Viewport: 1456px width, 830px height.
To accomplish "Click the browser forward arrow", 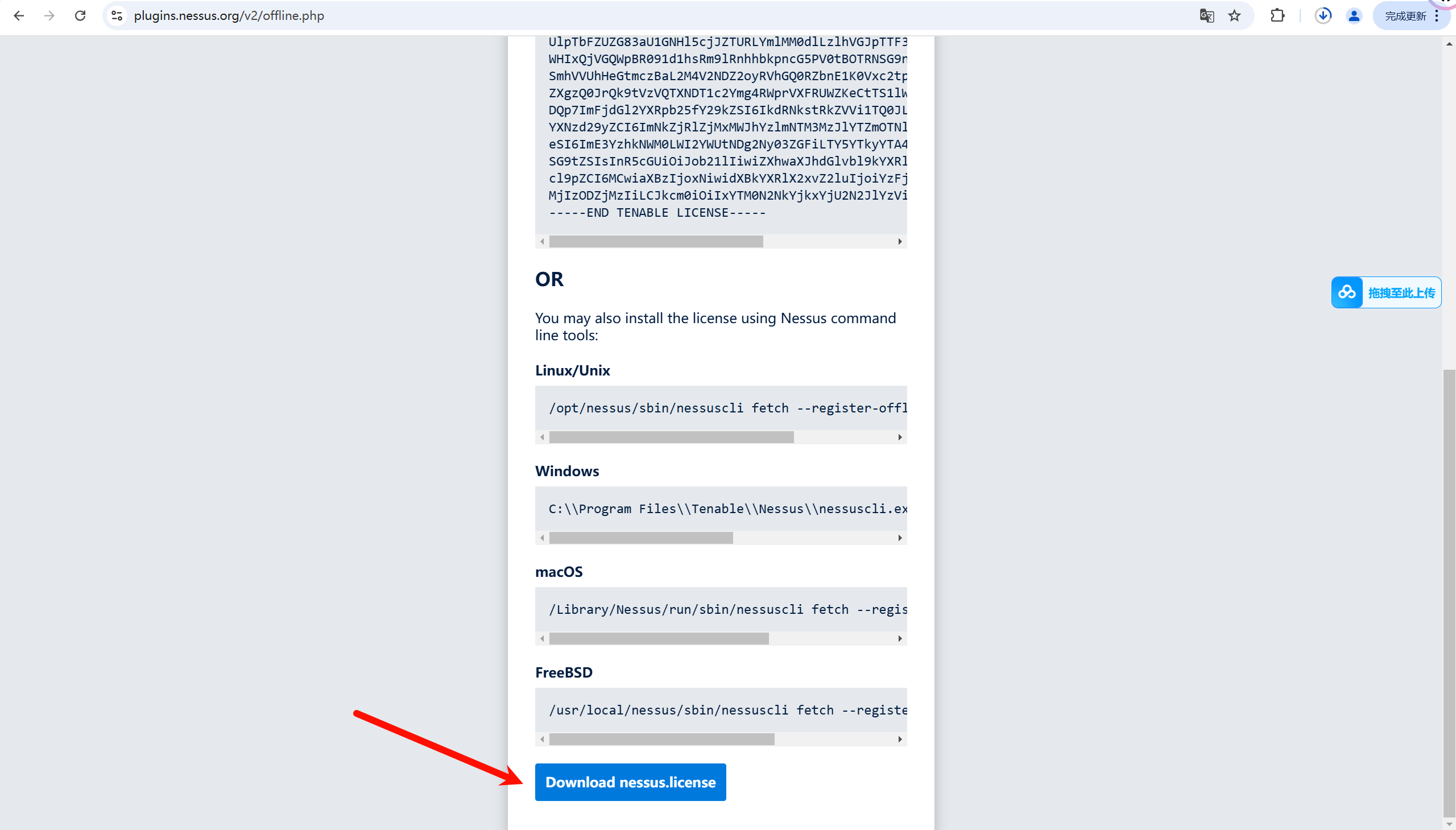I will (x=49, y=15).
